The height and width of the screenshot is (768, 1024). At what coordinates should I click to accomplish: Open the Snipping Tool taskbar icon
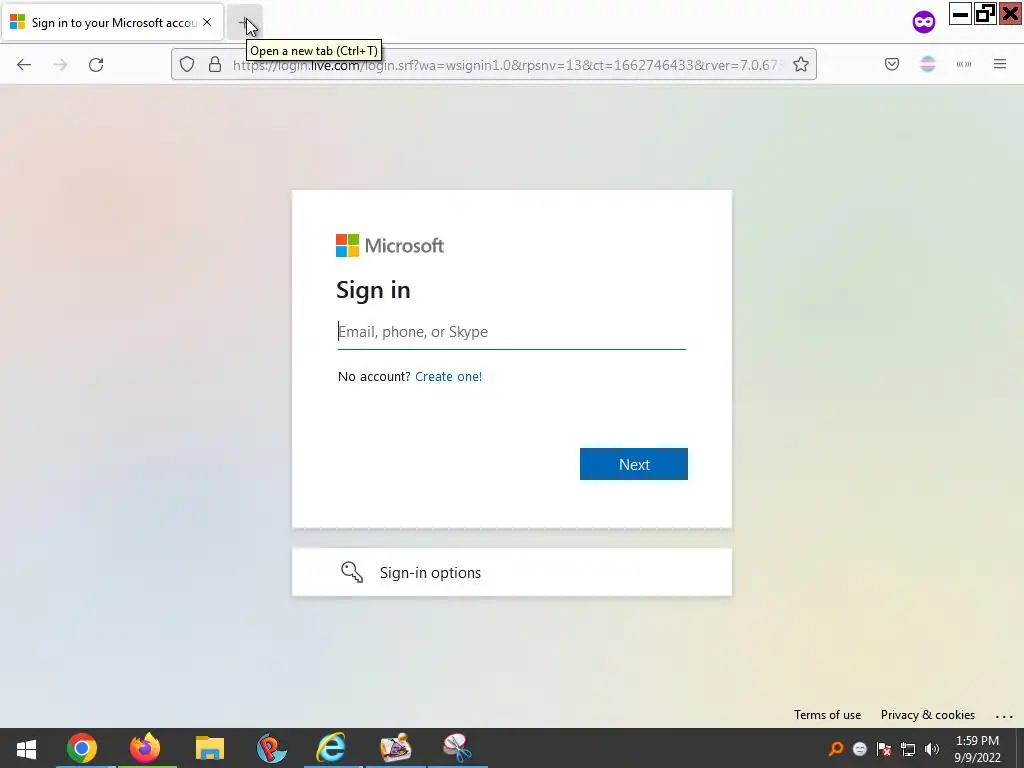pyautogui.click(x=457, y=748)
